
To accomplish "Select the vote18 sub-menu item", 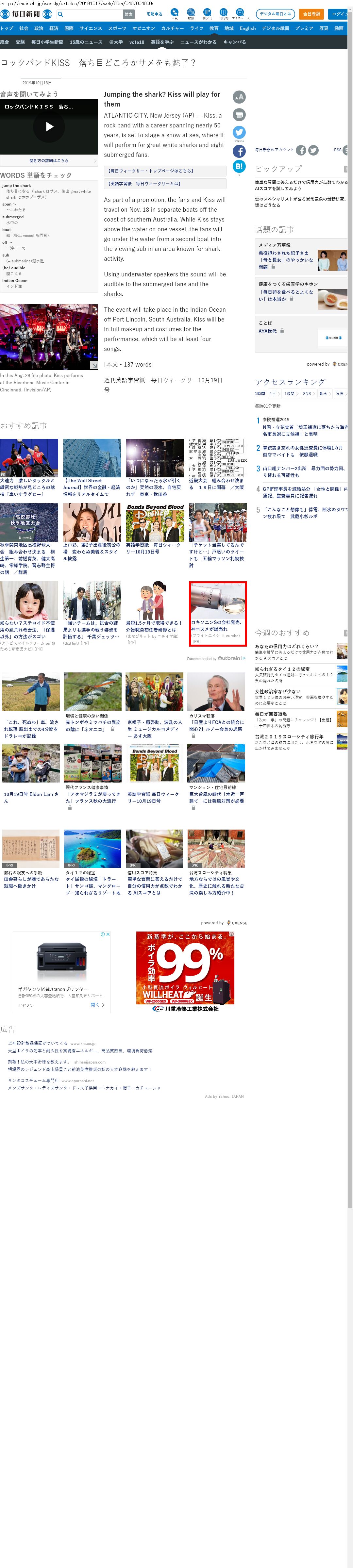I will pyautogui.click(x=136, y=42).
